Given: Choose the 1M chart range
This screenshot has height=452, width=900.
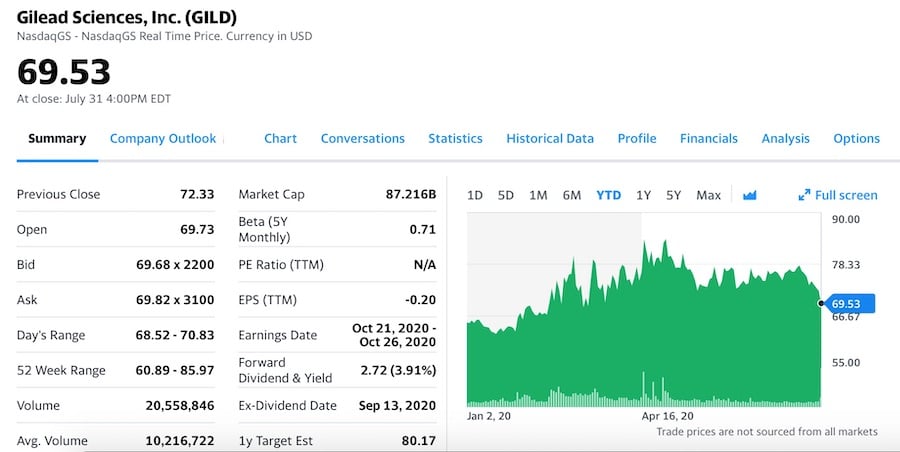Looking at the screenshot, I should 538,195.
